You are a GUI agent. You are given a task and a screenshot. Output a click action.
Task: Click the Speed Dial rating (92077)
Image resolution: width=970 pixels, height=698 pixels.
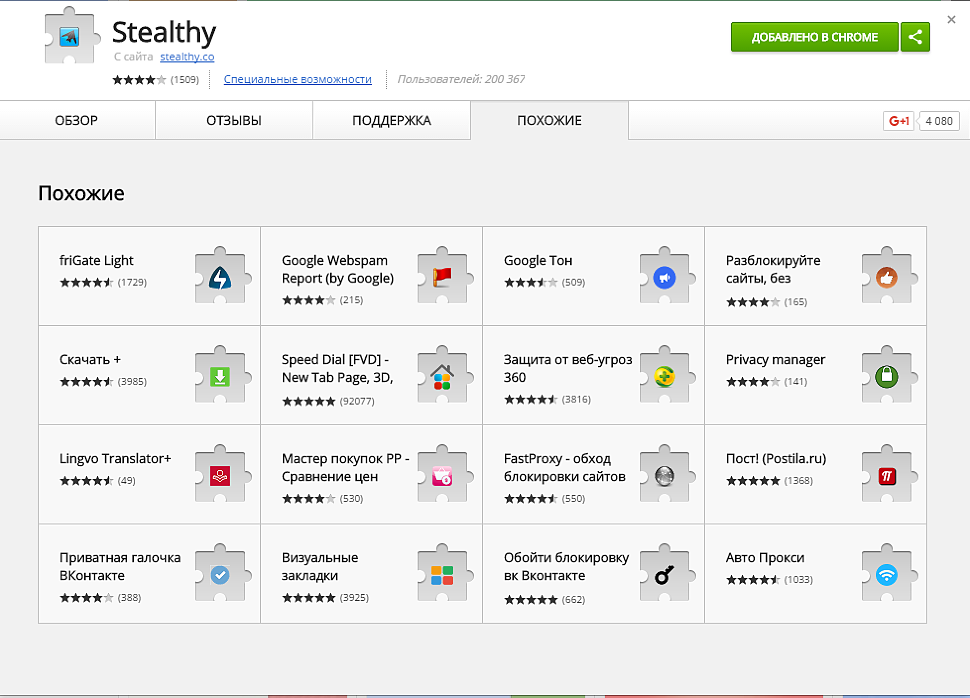pos(328,402)
